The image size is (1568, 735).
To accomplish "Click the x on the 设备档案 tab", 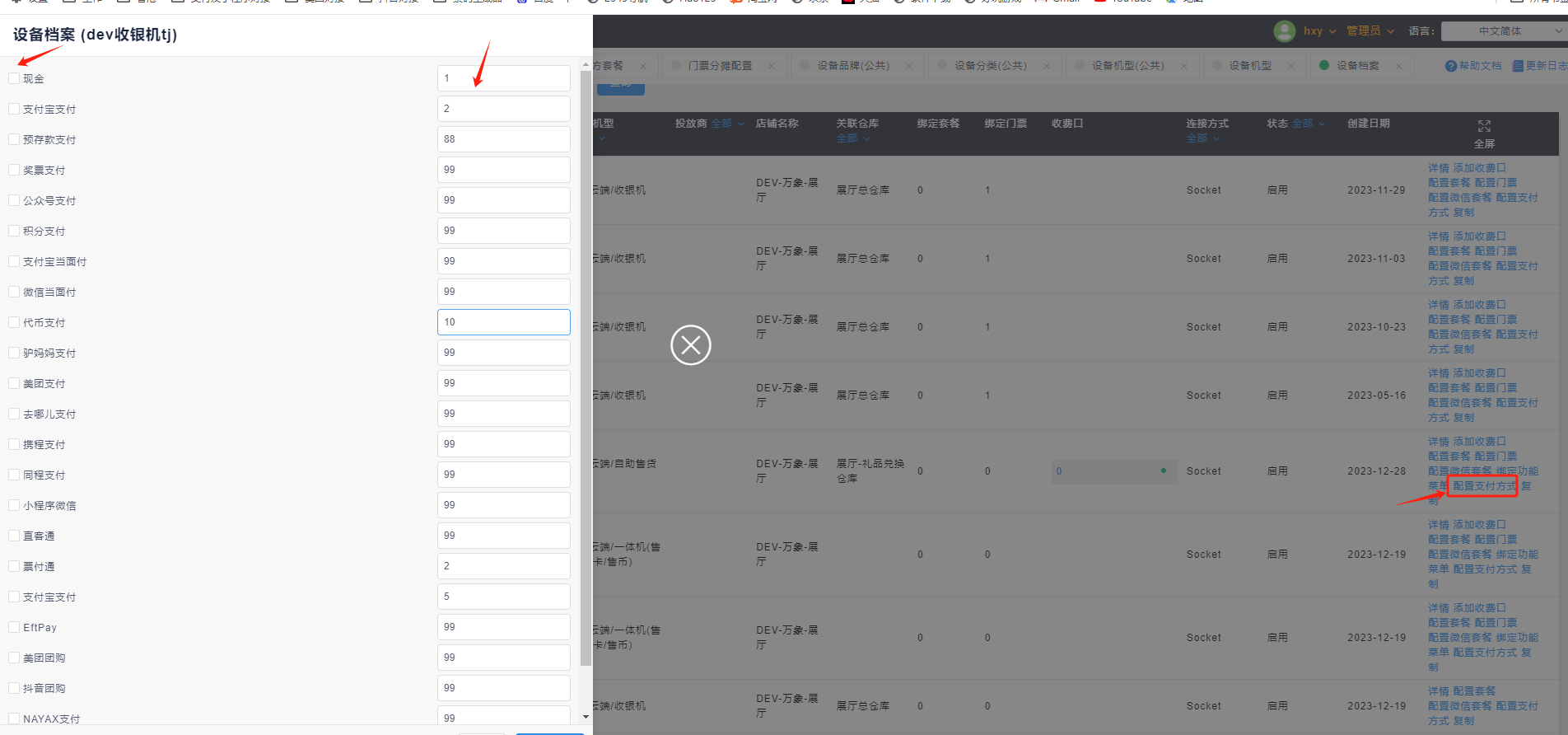I will pyautogui.click(x=1399, y=66).
